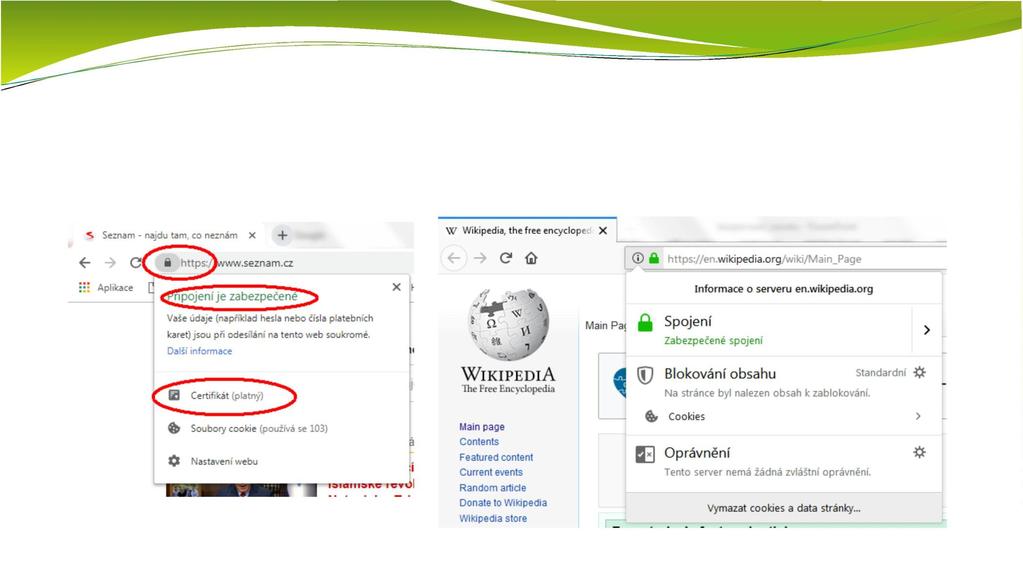1023x566 pixels.
Task: Click the Oprávnění permissions icon
Action: [x=645, y=454]
